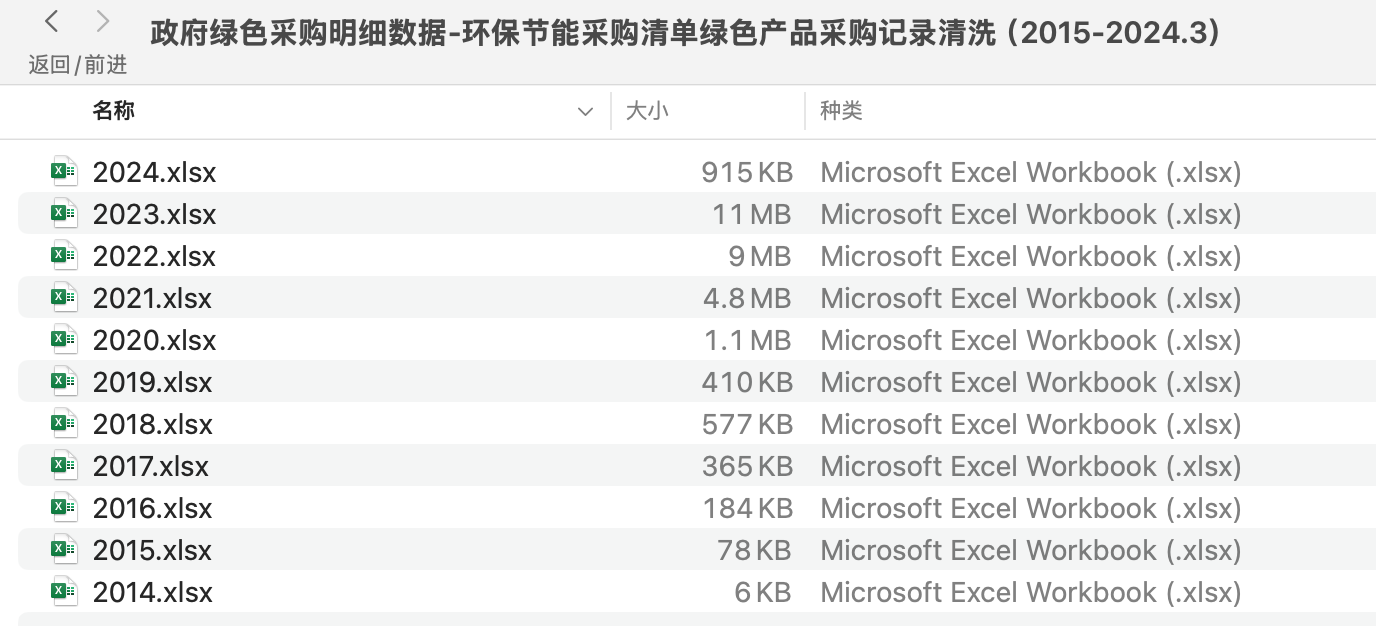Select the 2015.xlsx Excel icon
1376x626 pixels.
64,550
